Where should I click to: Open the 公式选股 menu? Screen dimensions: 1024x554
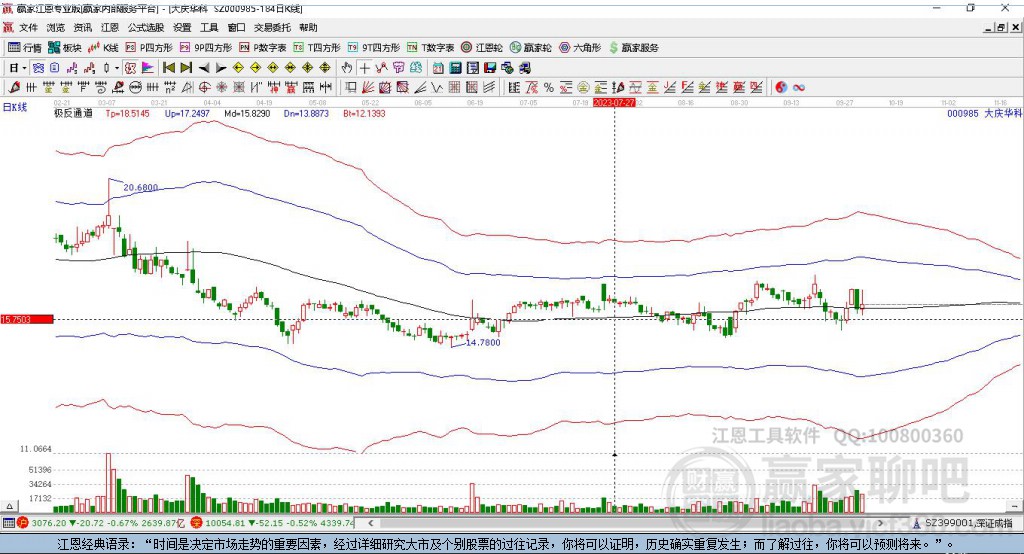click(146, 27)
